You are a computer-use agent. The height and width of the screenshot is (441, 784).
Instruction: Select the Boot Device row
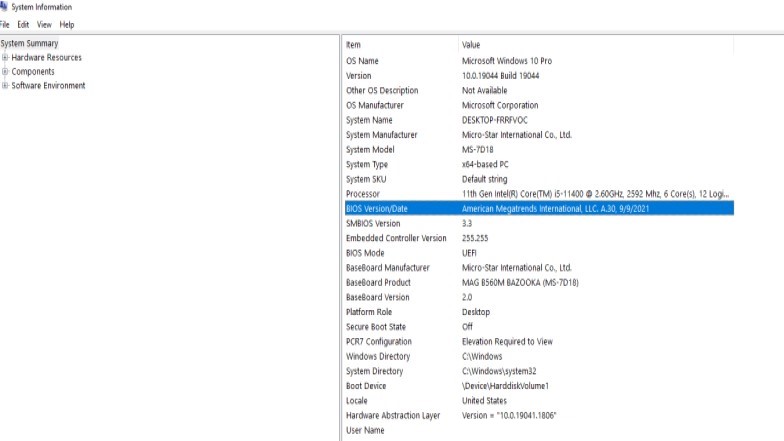click(x=540, y=386)
